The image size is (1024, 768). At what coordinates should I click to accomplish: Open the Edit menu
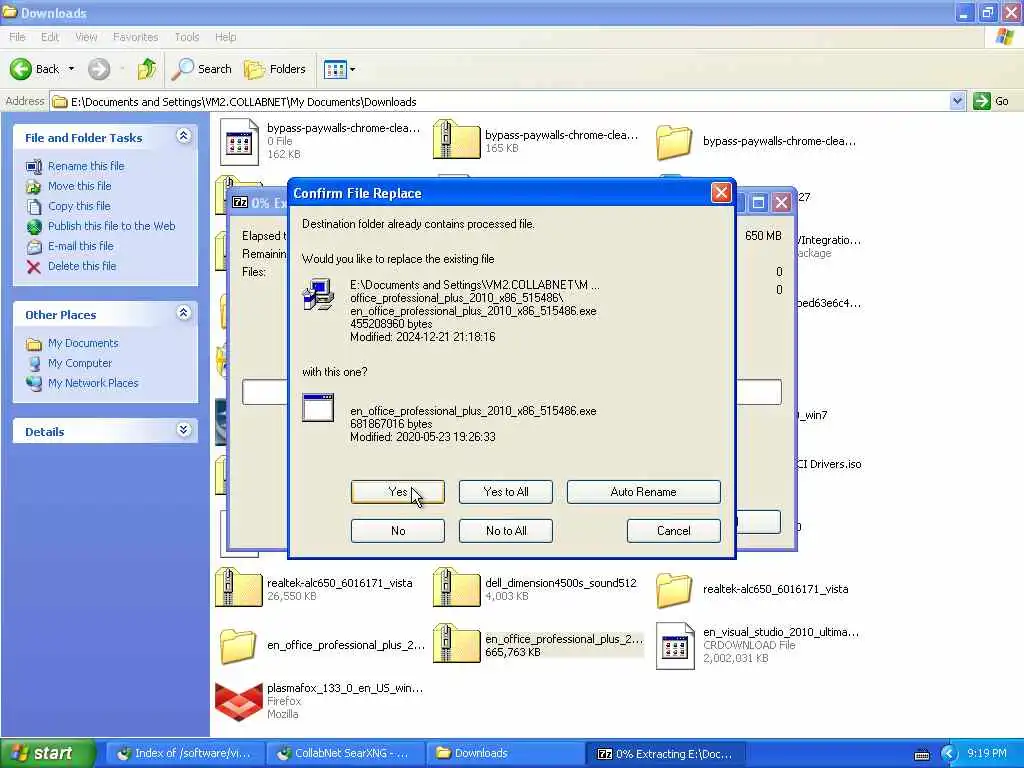[x=50, y=37]
